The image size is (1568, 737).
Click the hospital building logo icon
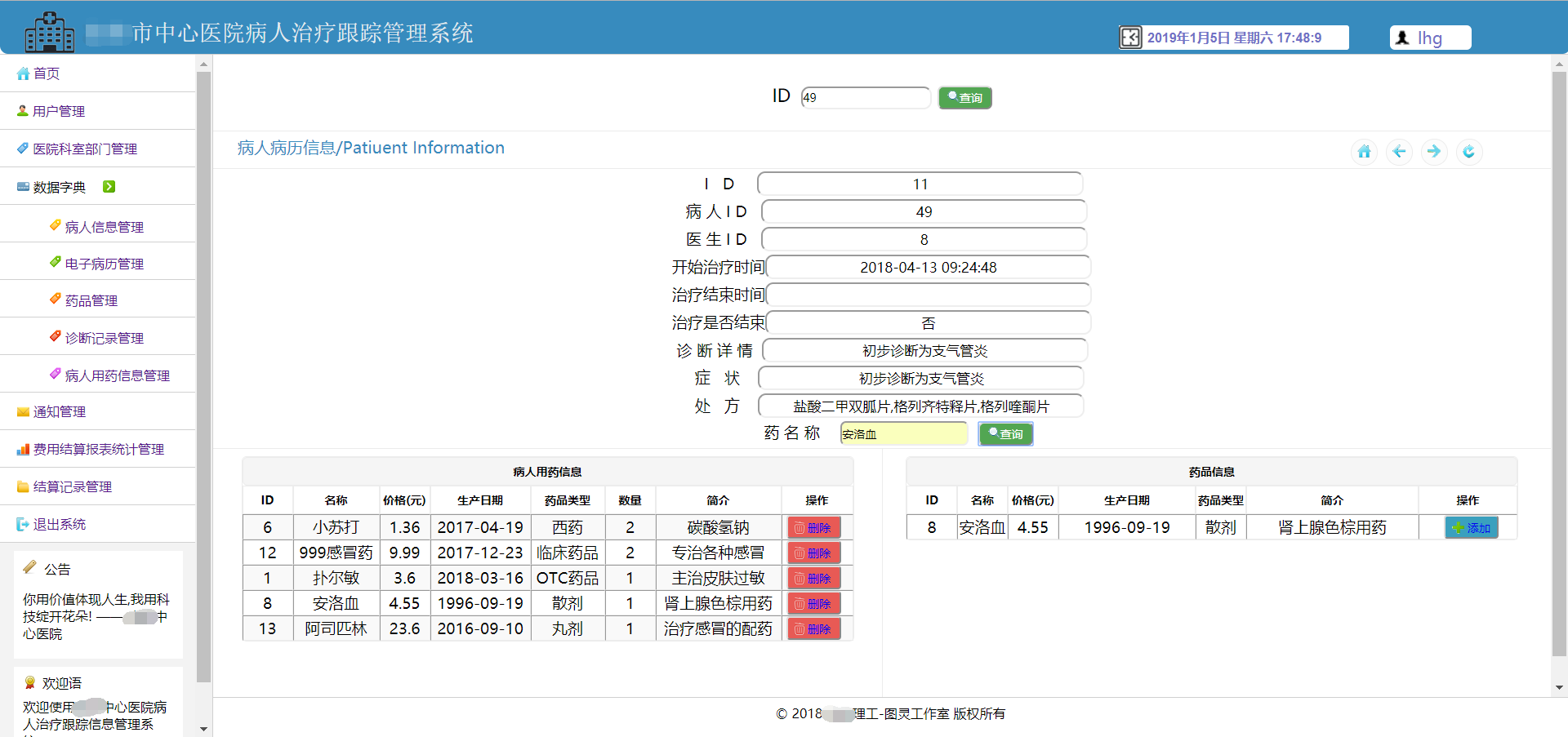pos(49,32)
